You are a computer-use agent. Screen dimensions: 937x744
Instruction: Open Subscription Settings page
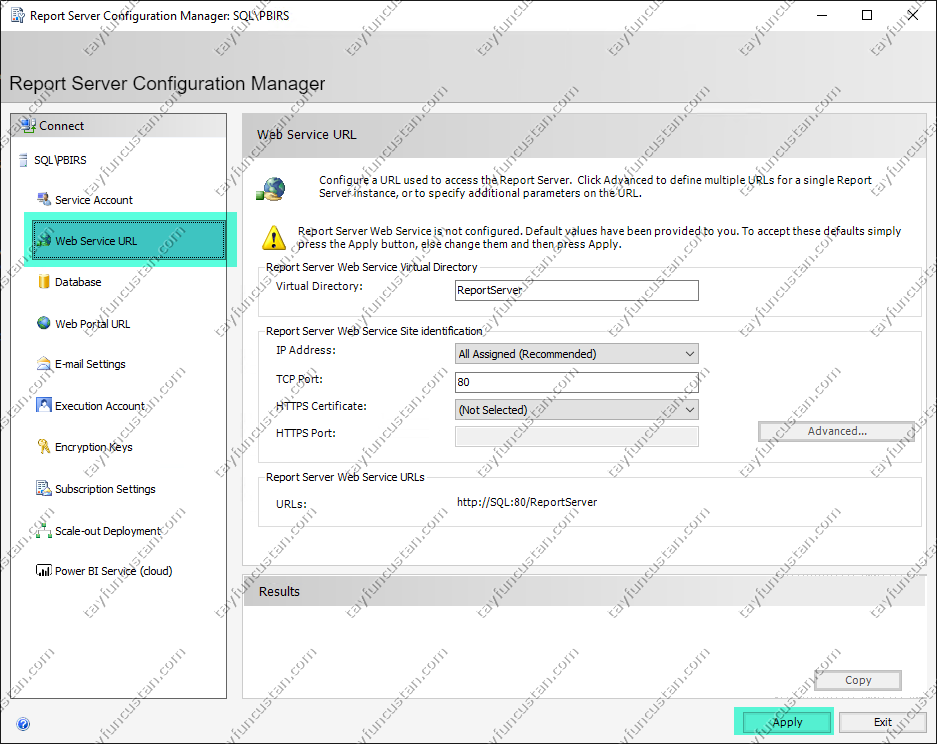[105, 489]
